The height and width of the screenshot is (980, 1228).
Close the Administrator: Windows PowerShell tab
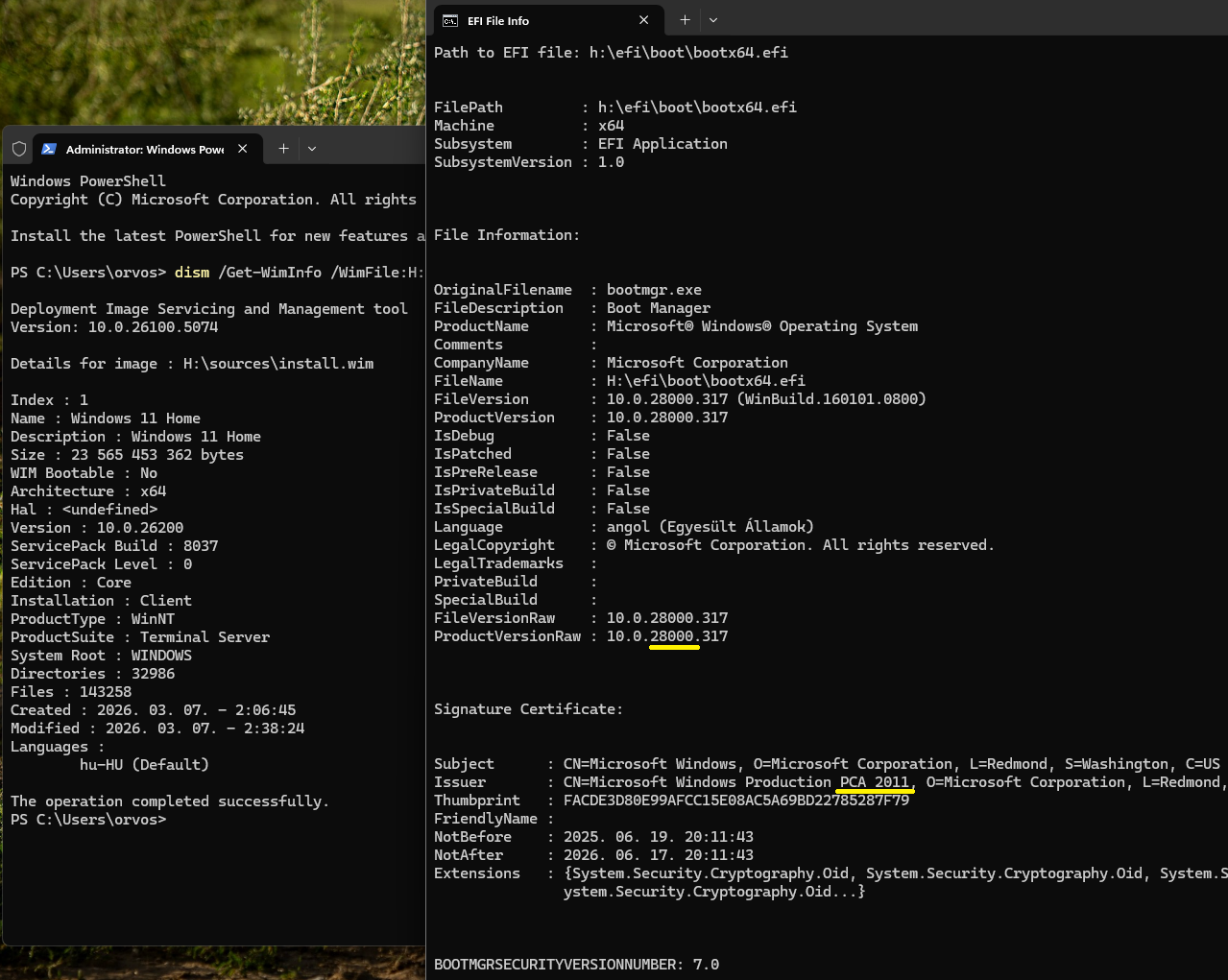point(243,149)
